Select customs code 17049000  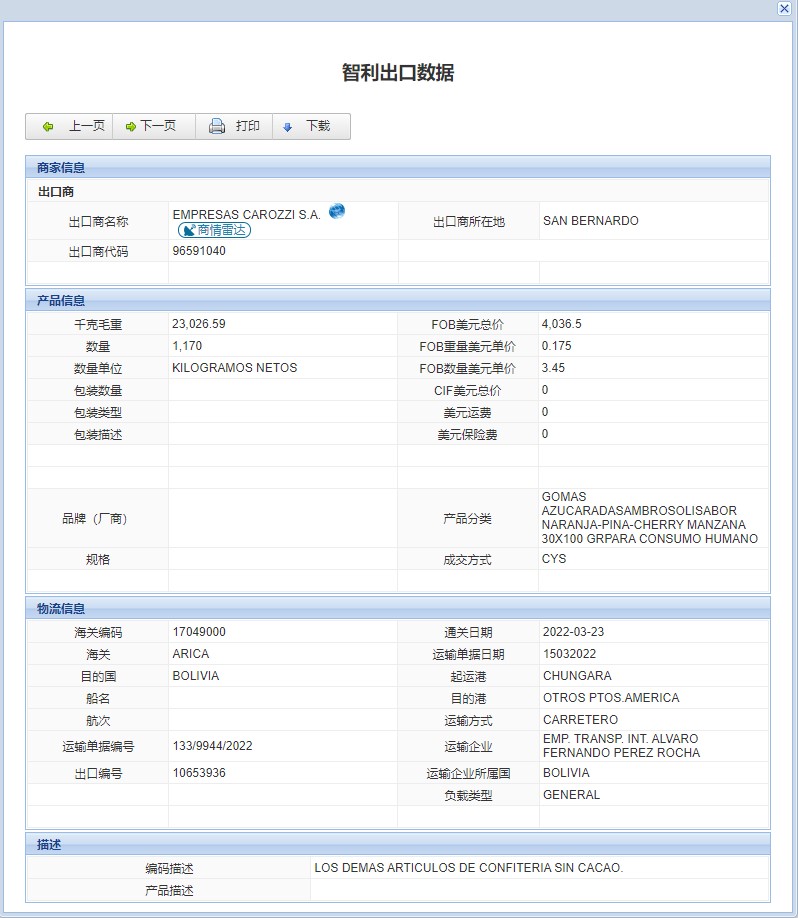[199, 632]
